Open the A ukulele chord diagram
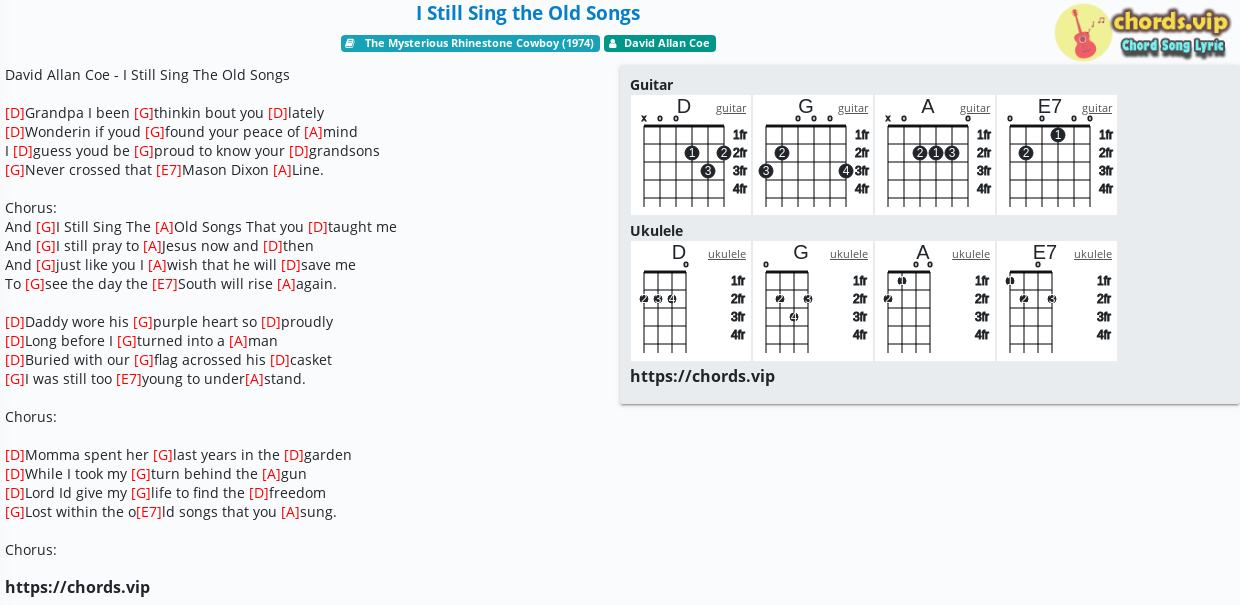 click(x=935, y=301)
